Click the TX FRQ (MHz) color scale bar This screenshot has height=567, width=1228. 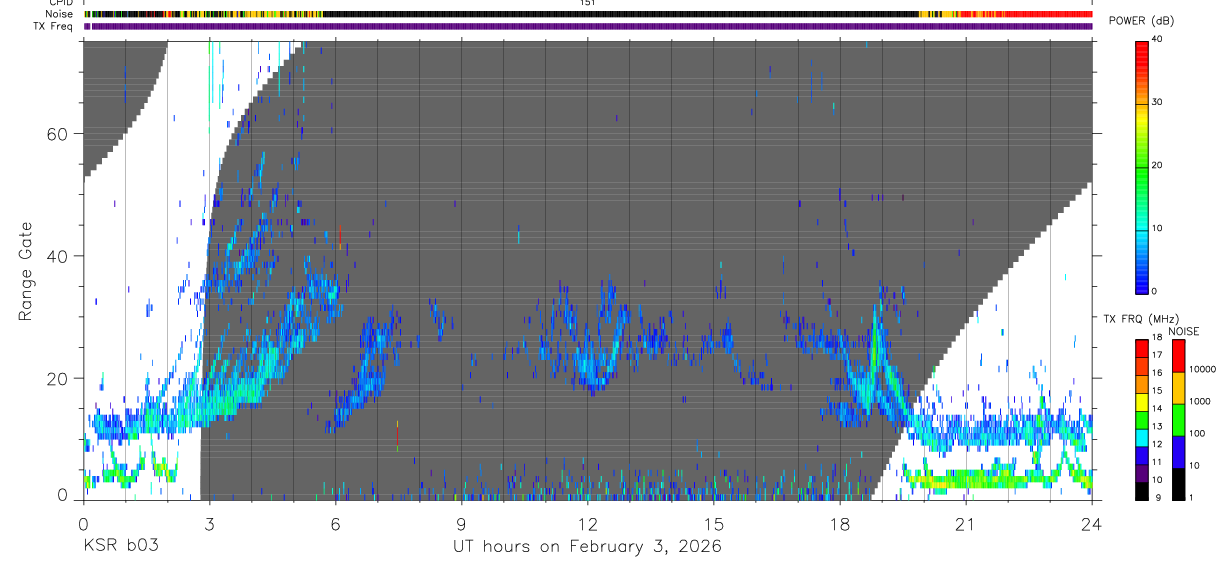click(x=1142, y=418)
